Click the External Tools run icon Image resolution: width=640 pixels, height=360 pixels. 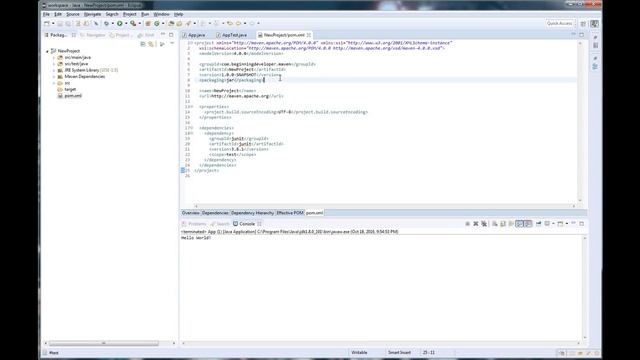click(x=133, y=24)
